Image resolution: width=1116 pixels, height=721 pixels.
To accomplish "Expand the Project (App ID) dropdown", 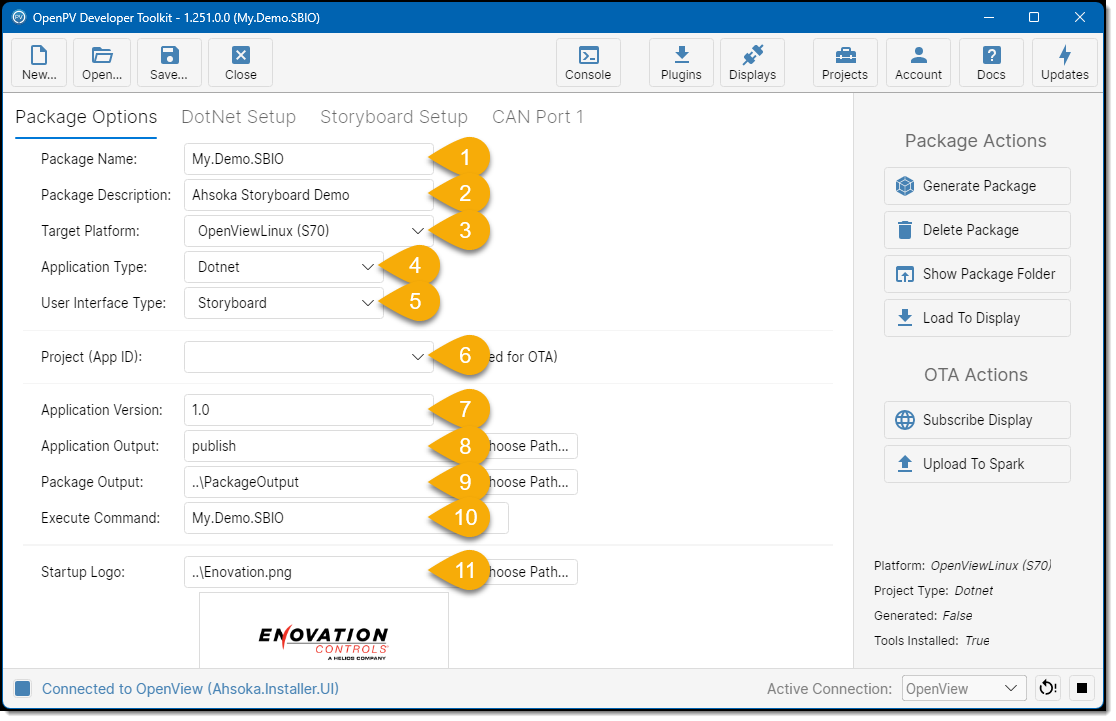I will click(308, 357).
